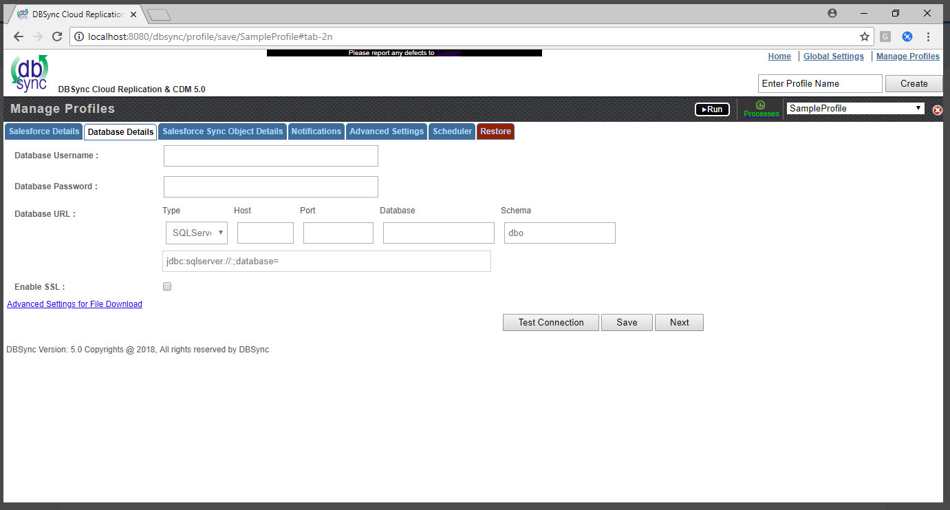Open the Manage Profiles link
950x510 pixels.
pos(908,56)
